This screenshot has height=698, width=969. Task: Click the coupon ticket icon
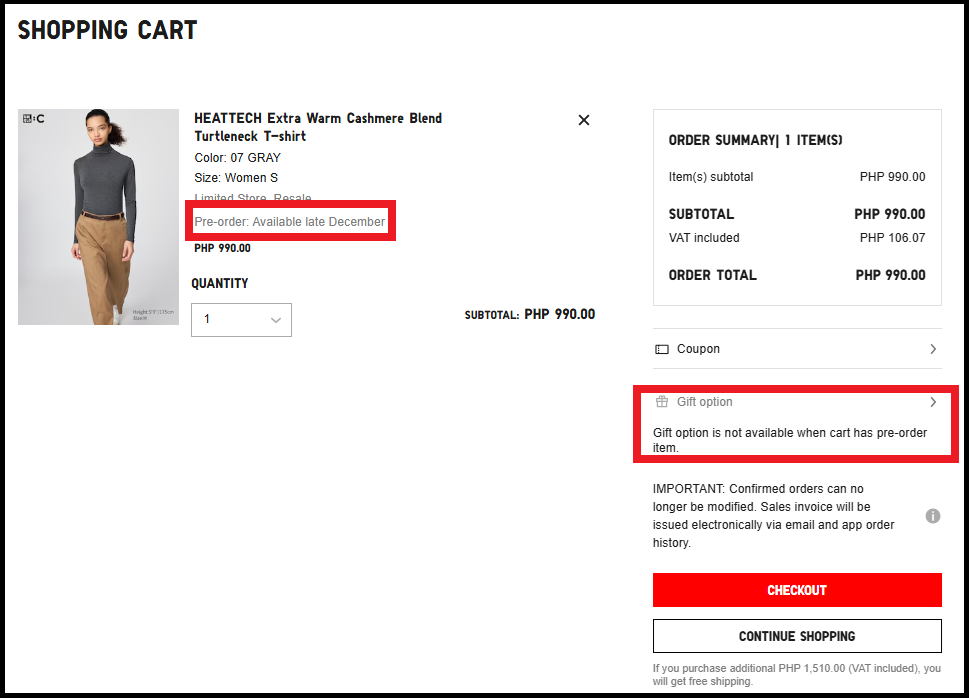(661, 350)
